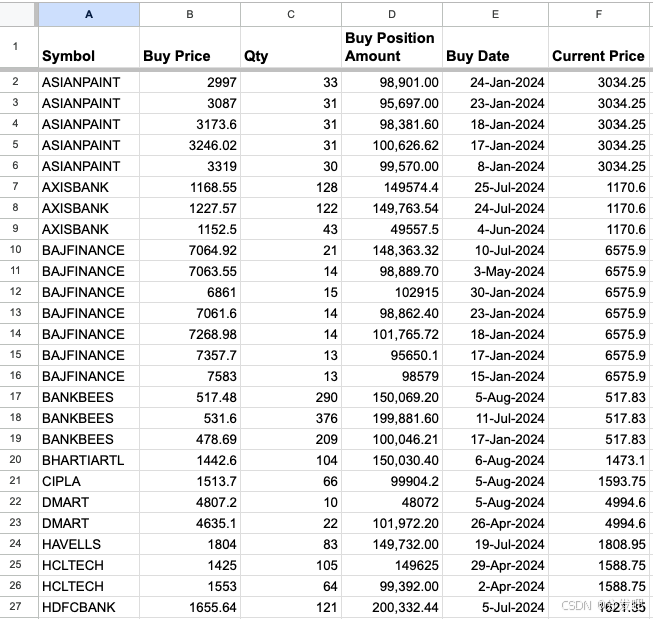The image size is (653, 619).
Task: Click amount 102915 cell
Action: click(392, 292)
